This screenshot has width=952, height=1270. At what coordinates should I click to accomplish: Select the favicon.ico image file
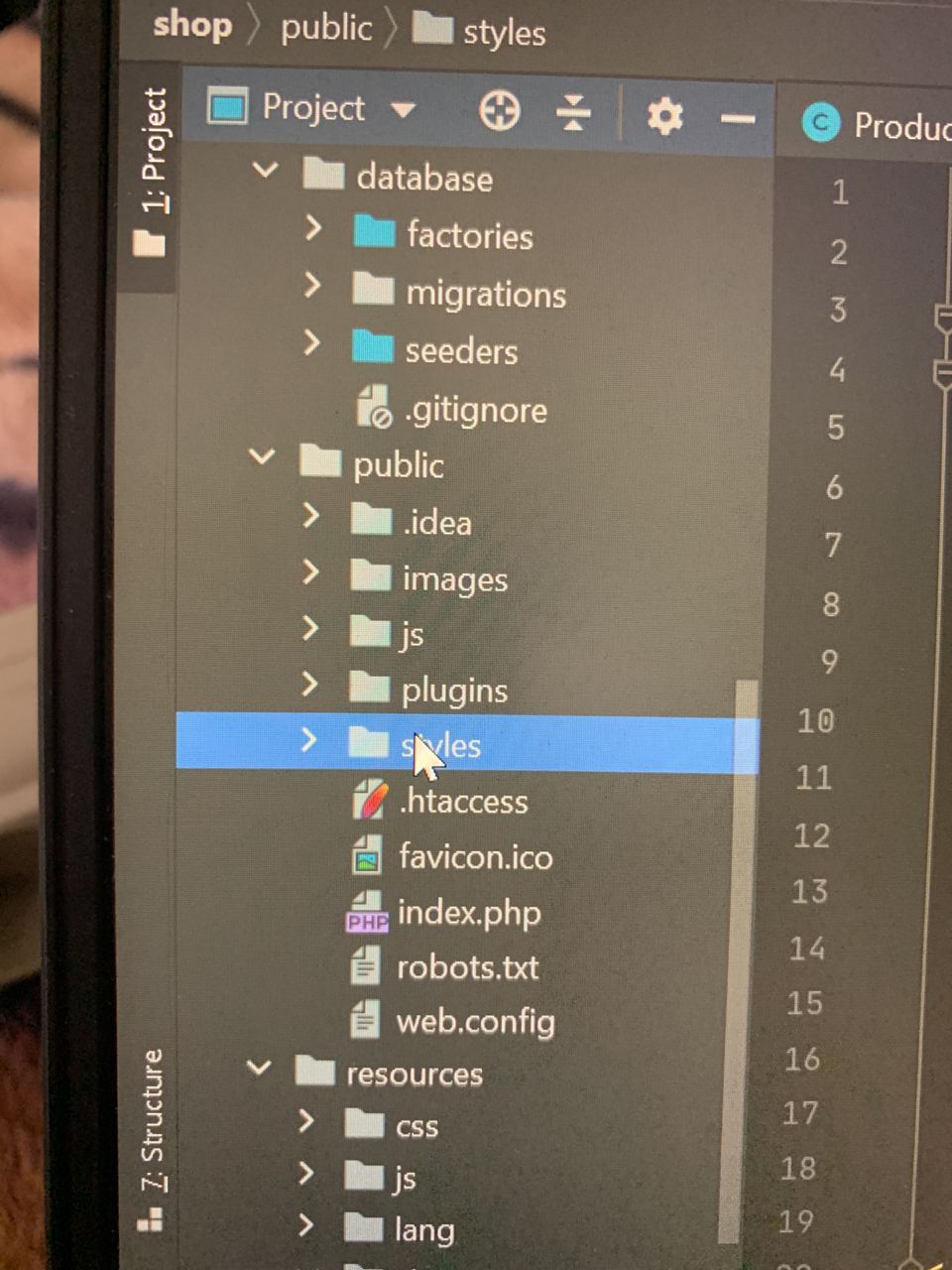[452, 856]
